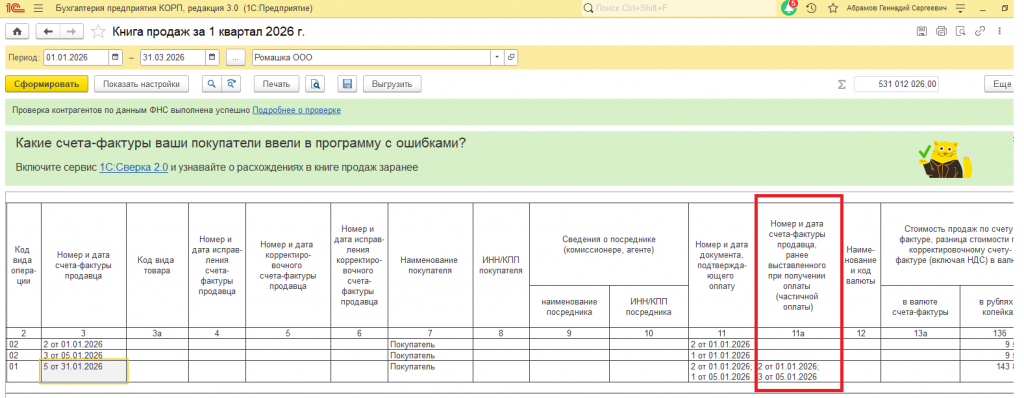Viewport: 1024px width, 398px height.
Task: Click the sum field 531 012 026,00
Action: click(x=897, y=84)
